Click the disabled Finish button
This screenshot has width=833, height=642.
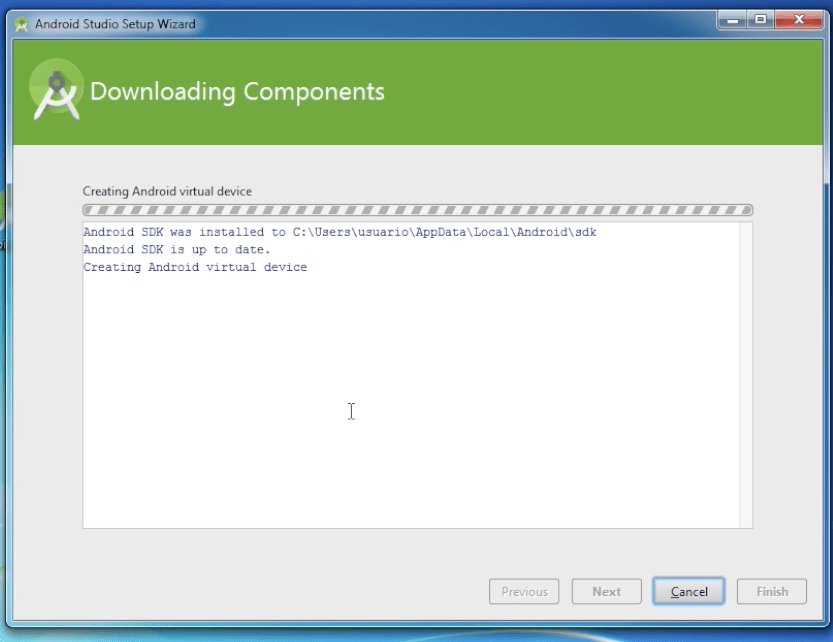click(x=771, y=591)
